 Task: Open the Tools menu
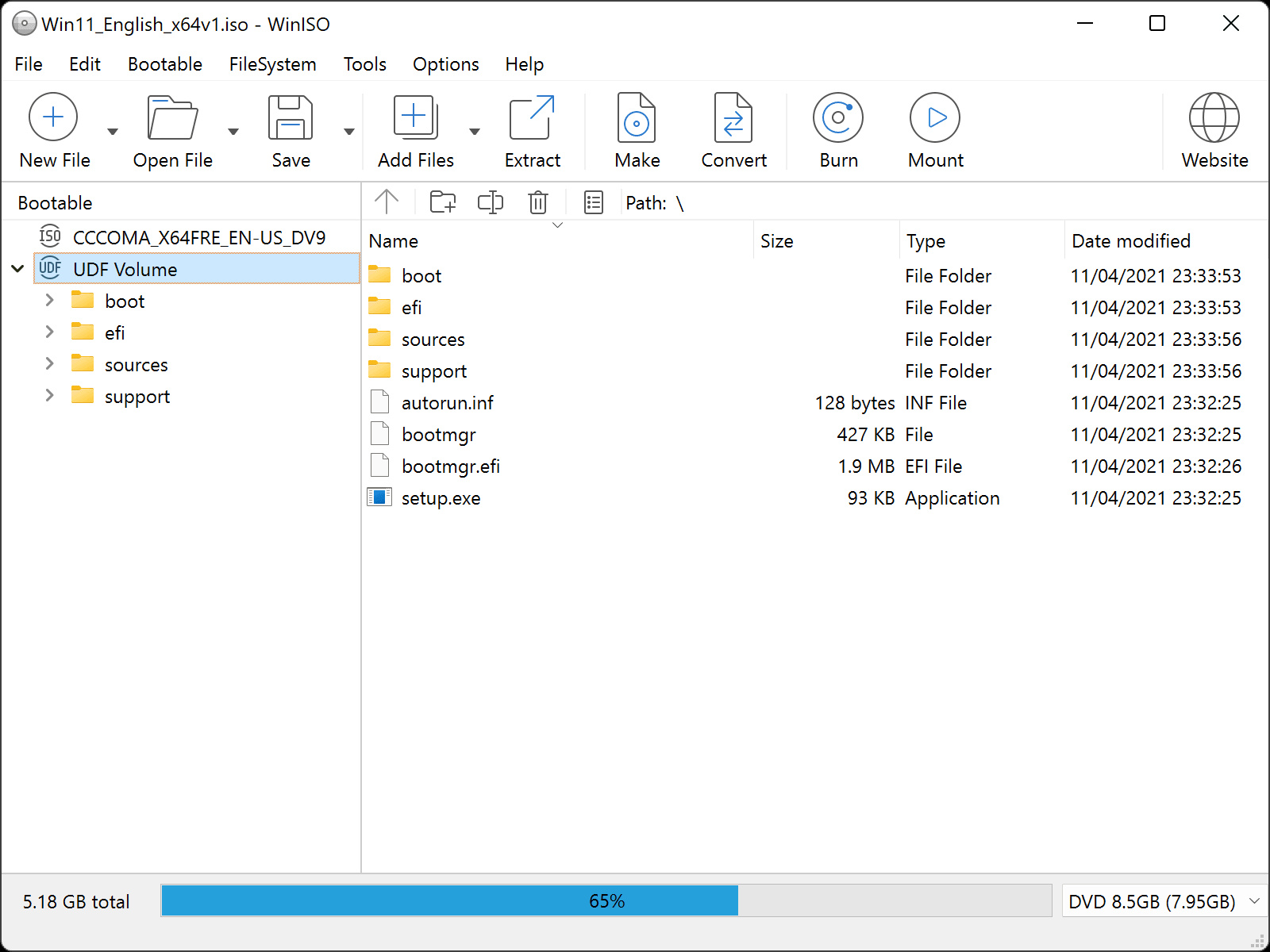click(364, 64)
